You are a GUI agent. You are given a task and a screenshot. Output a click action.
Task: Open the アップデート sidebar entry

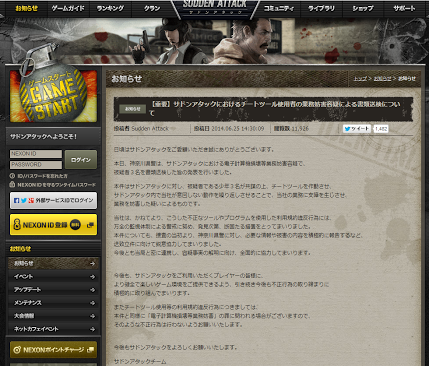coord(53,290)
